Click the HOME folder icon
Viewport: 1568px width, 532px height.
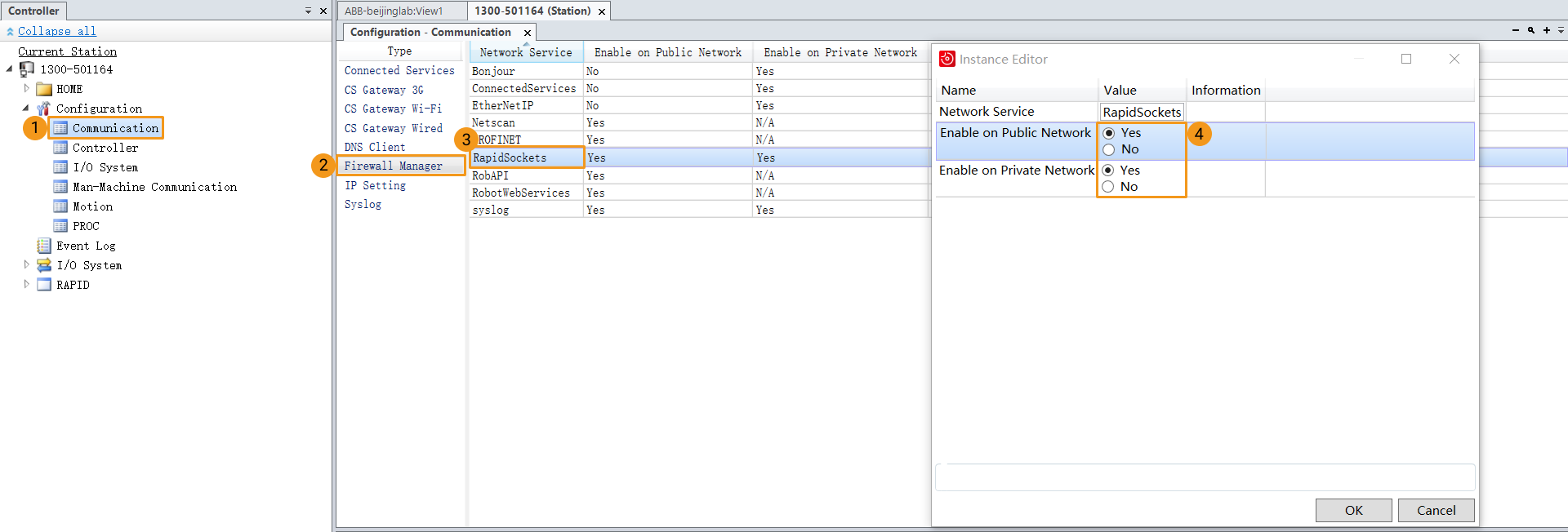[x=44, y=89]
